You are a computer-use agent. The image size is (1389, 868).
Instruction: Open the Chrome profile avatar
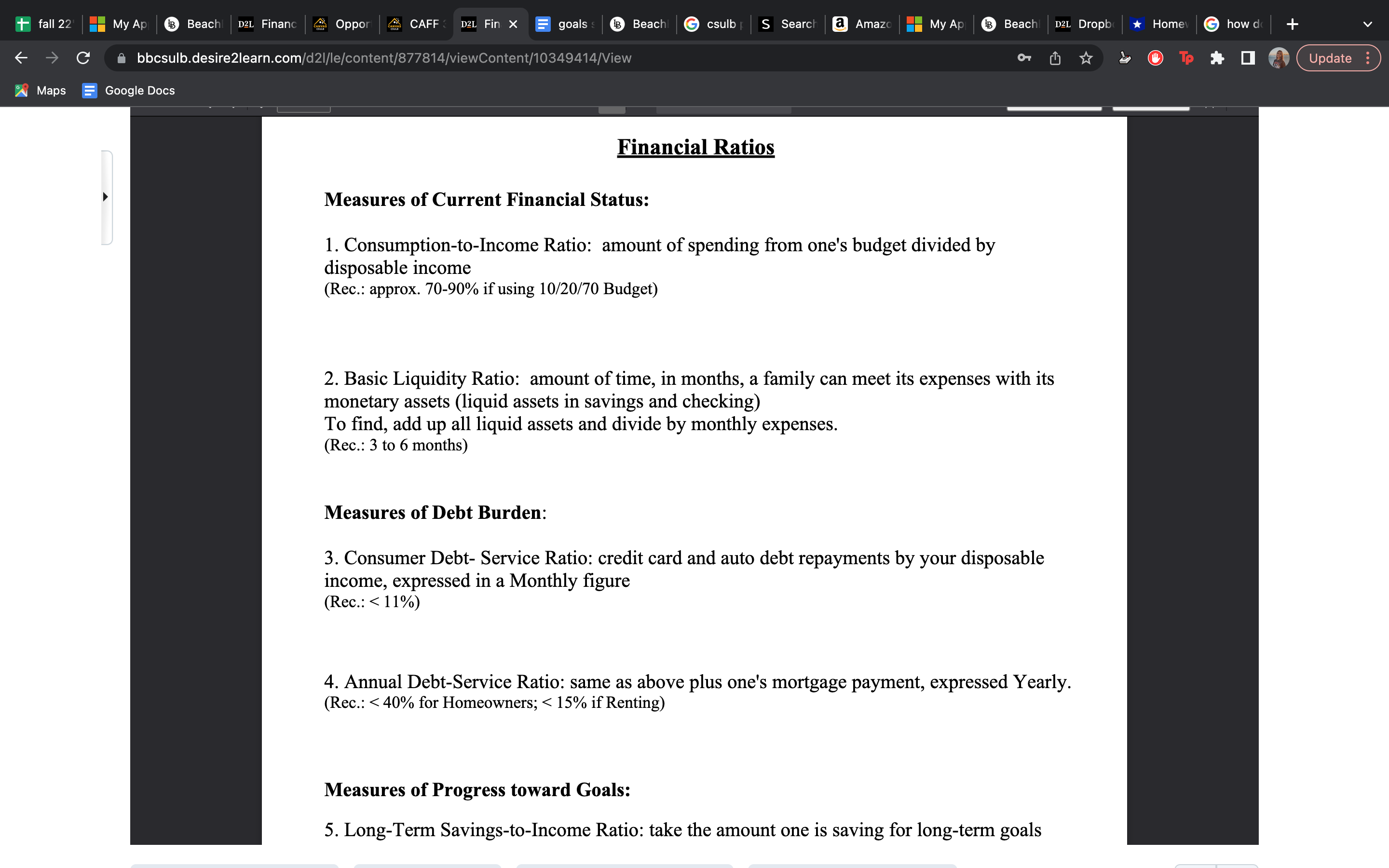tap(1278, 58)
